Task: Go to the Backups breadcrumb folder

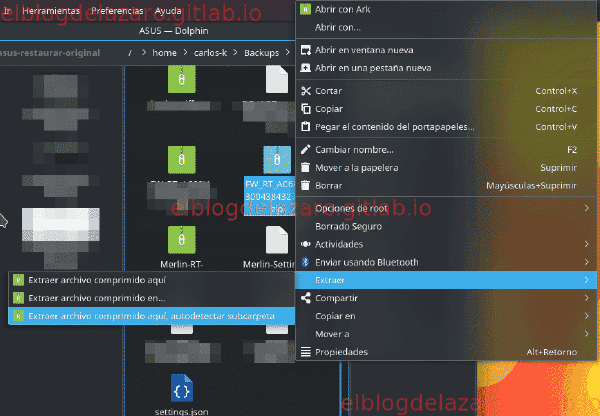Action: tap(261, 53)
